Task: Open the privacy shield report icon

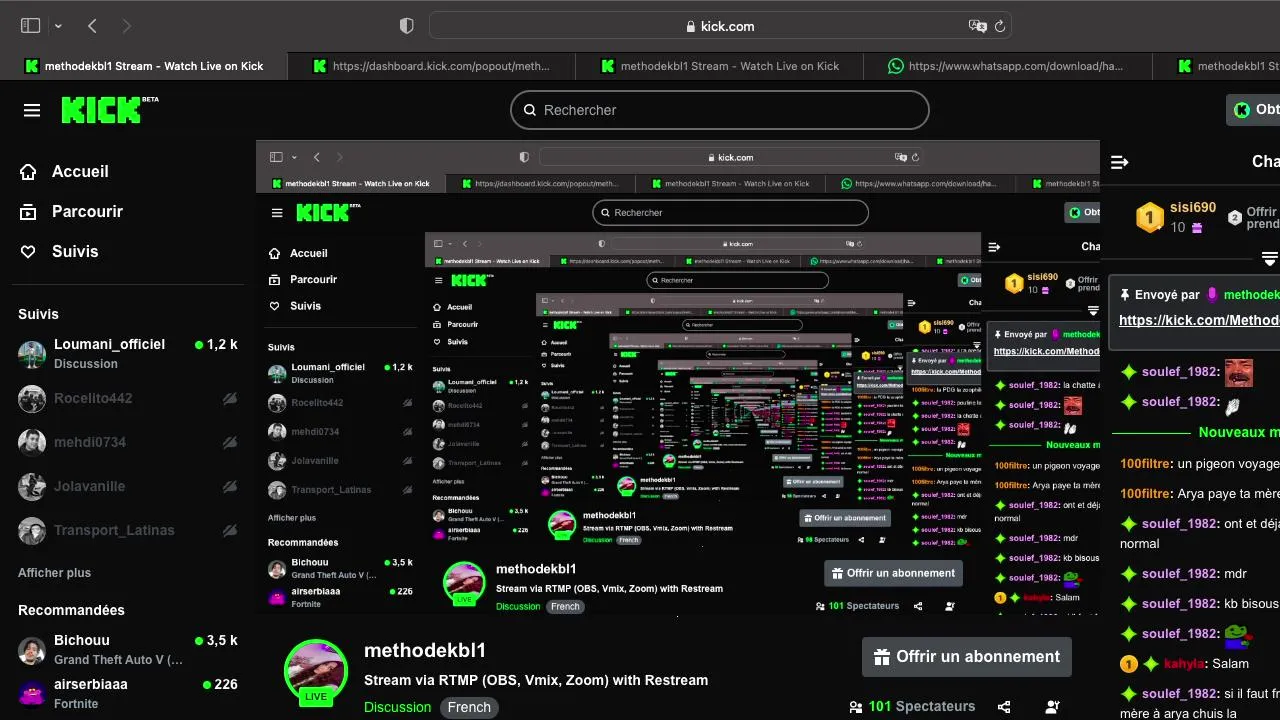Action: pyautogui.click(x=406, y=26)
